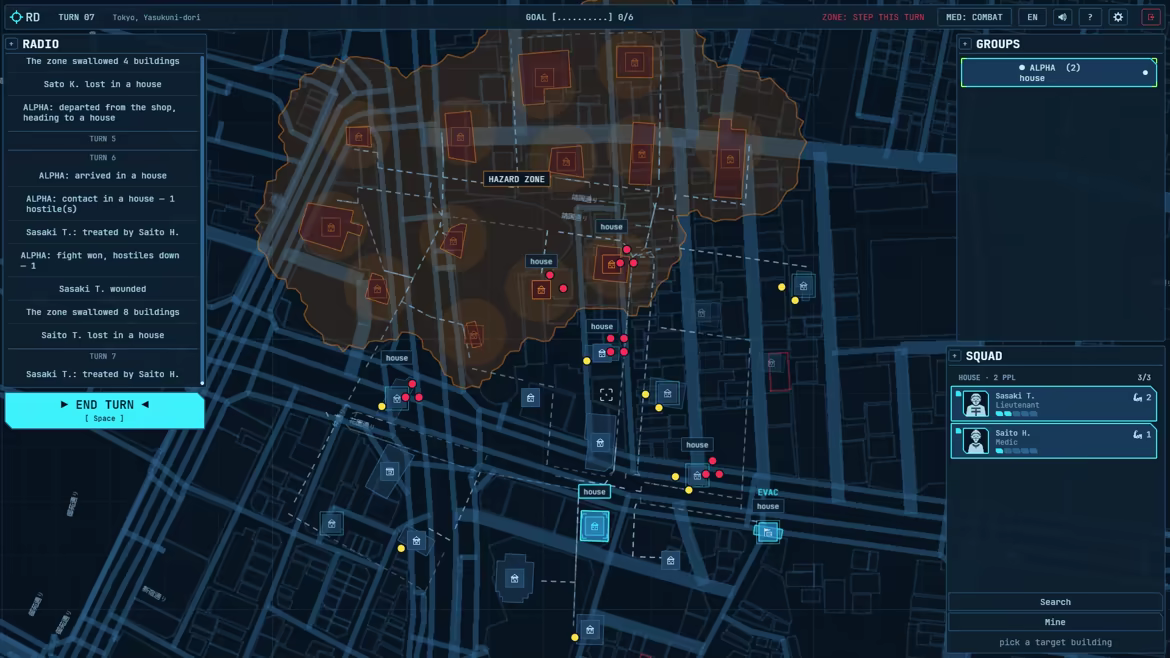Image resolution: width=1170 pixels, height=658 pixels.
Task: Click 'Sato K. lost in a house' entry
Action: pyautogui.click(x=102, y=84)
